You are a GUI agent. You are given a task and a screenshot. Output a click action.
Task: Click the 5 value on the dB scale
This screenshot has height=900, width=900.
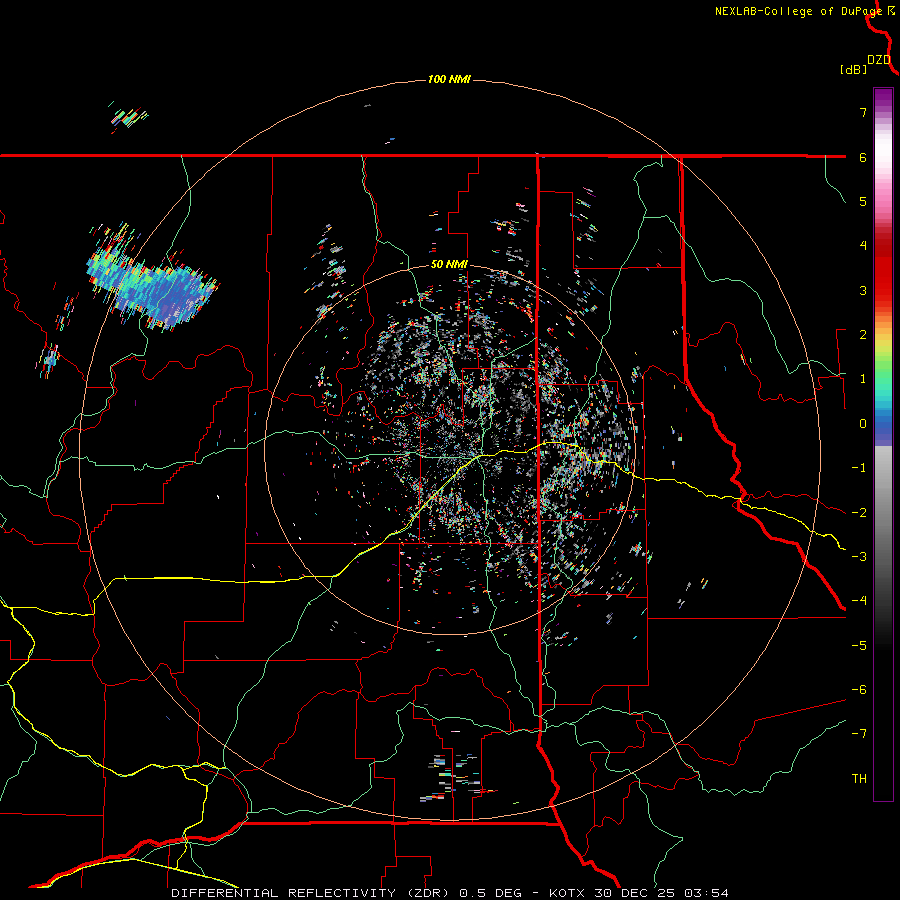click(x=863, y=201)
